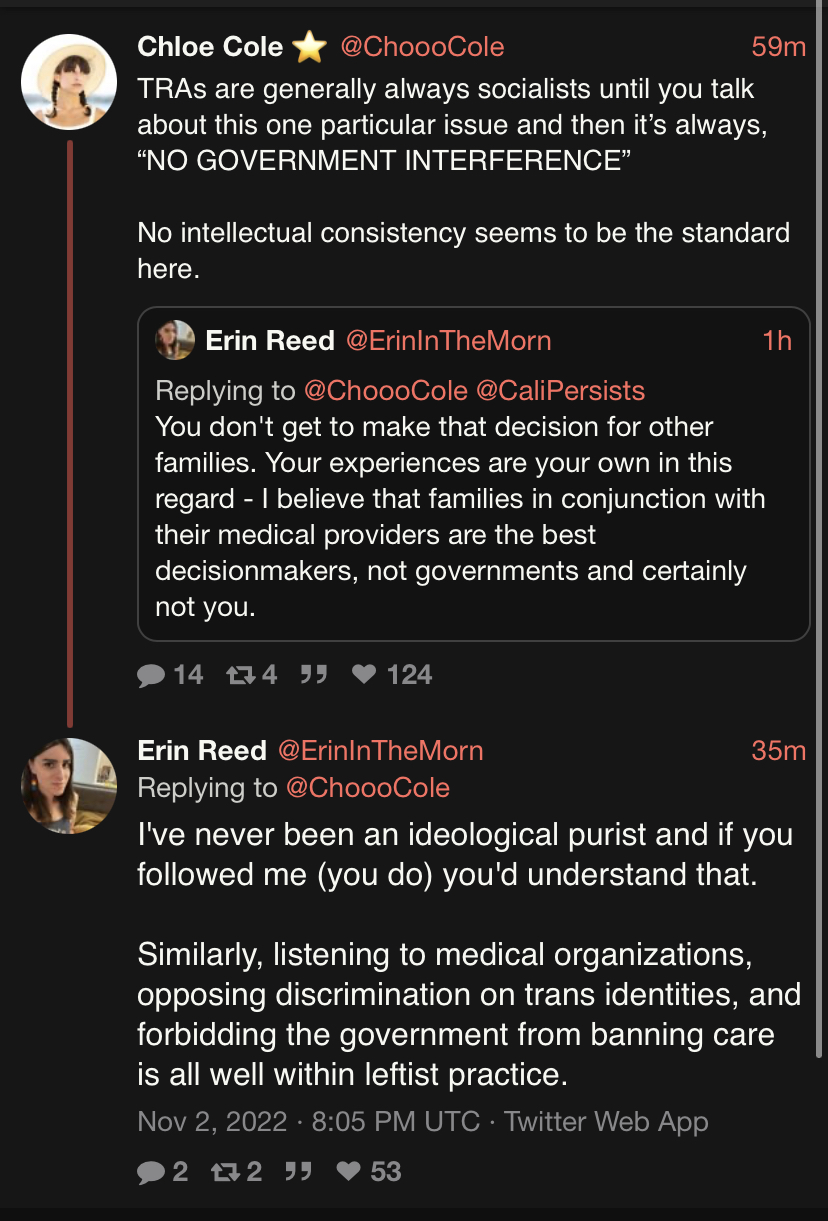
Task: Click quote icon on Chloe Cole's tweet
Action: pyautogui.click(x=313, y=675)
